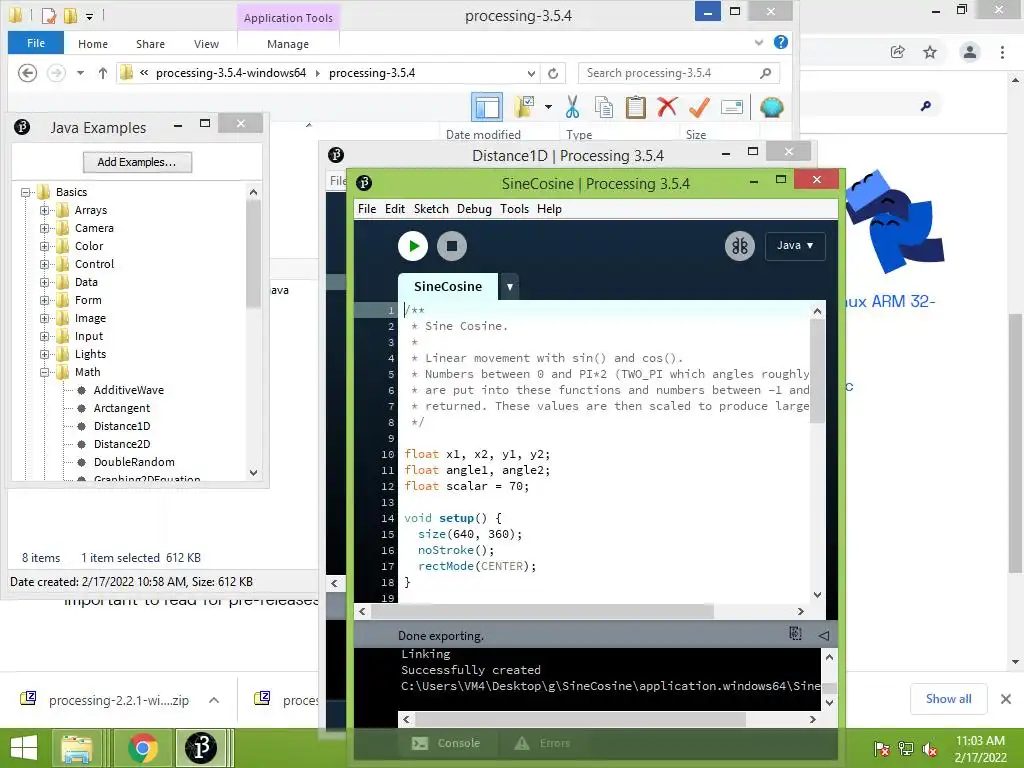
Task: Expand the Form folder
Action: pyautogui.click(x=44, y=300)
